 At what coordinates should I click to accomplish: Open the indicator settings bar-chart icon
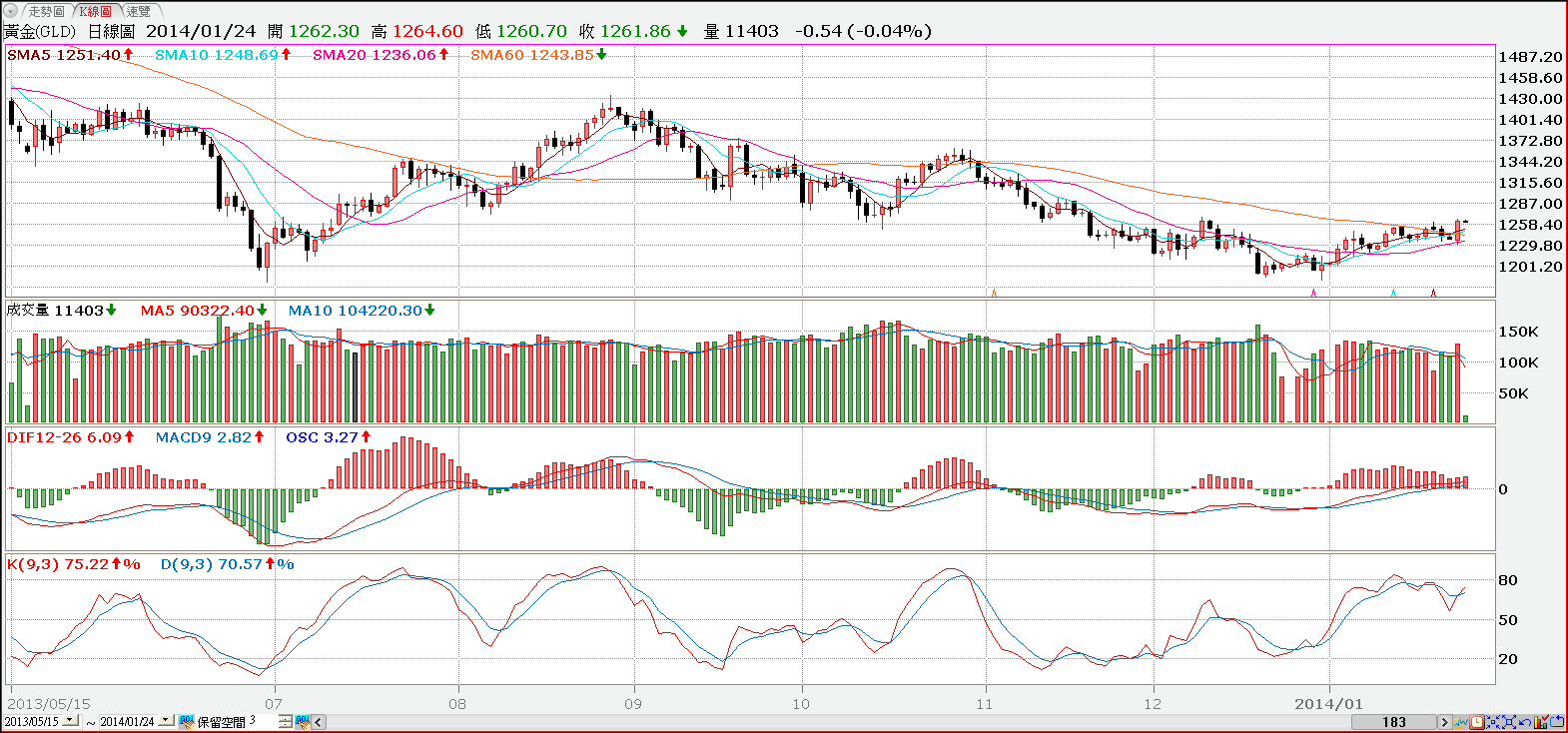(x=1541, y=722)
